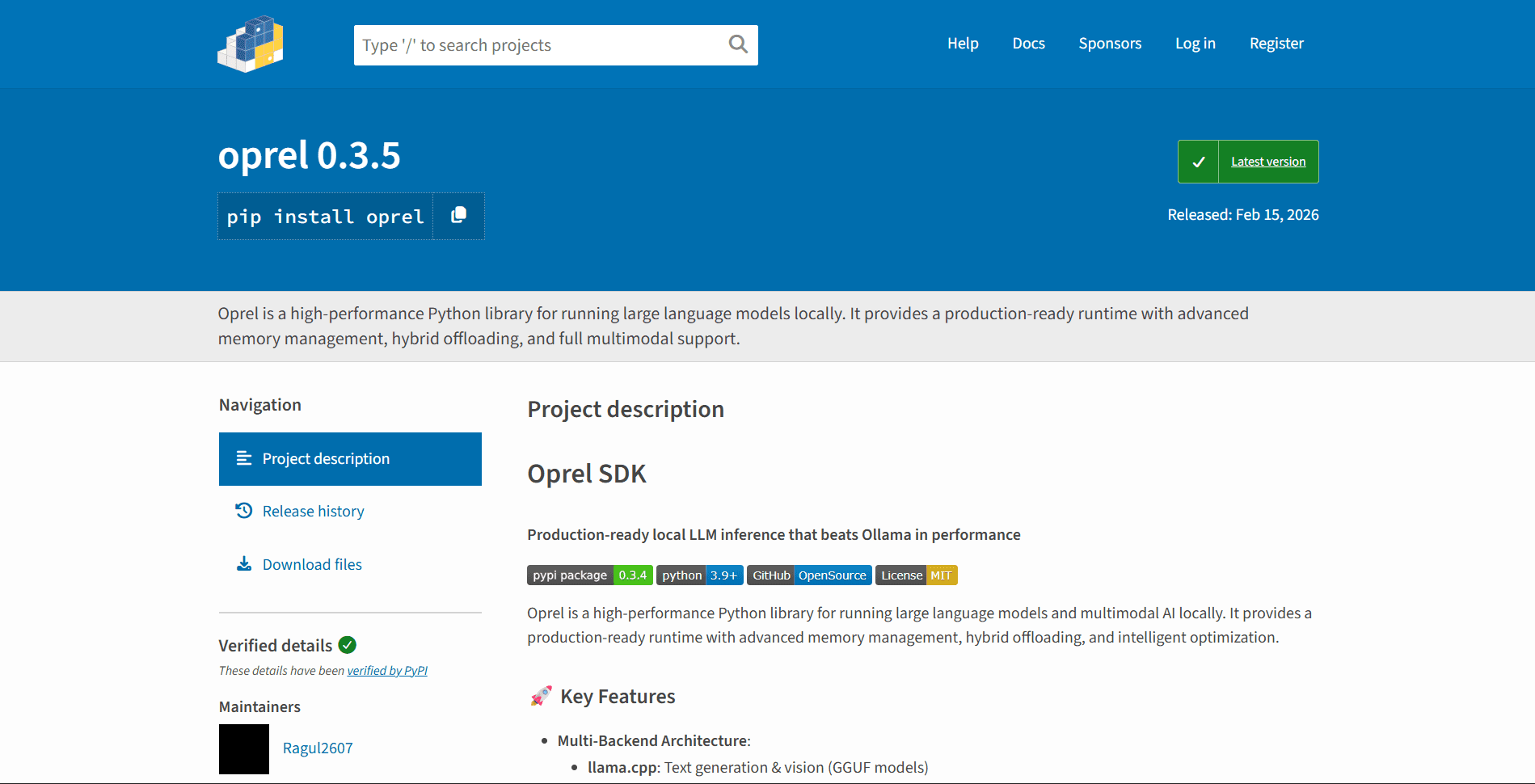This screenshot has width=1535, height=784.
Task: Click the checkmark on the Latest version badge
Action: pyautogui.click(x=1199, y=161)
